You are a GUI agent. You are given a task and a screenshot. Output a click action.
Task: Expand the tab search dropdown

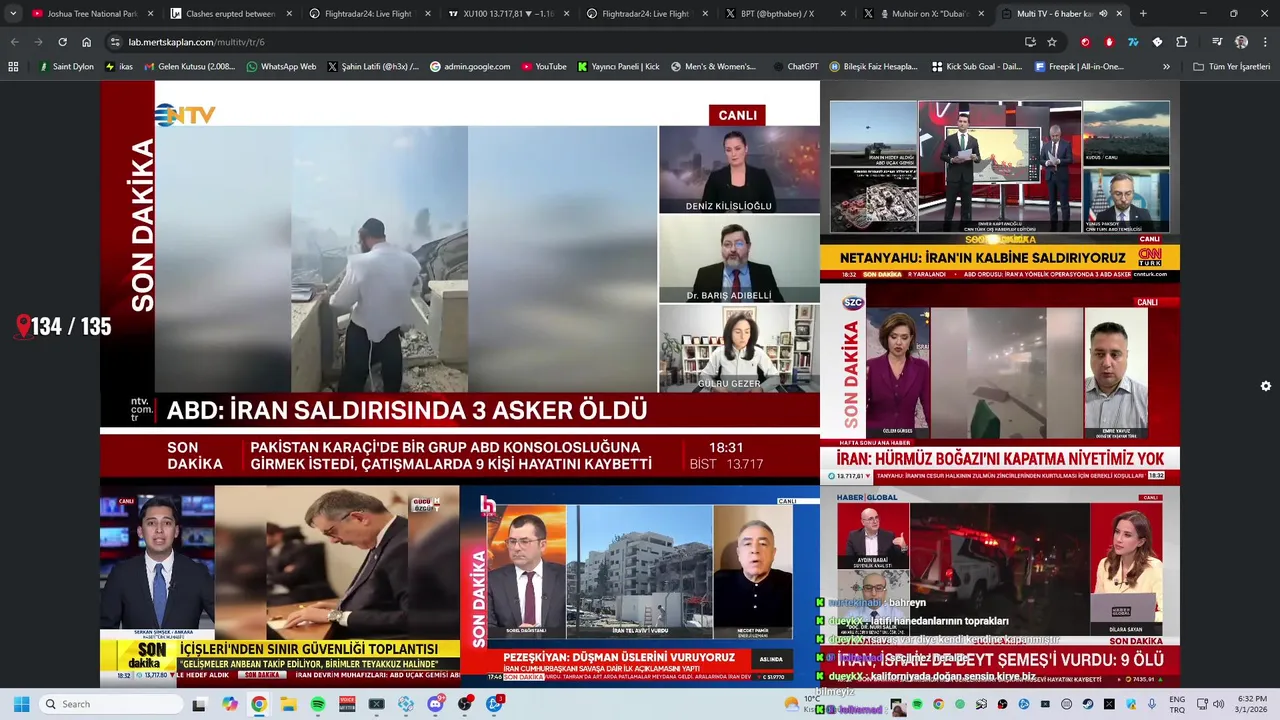click(13, 14)
